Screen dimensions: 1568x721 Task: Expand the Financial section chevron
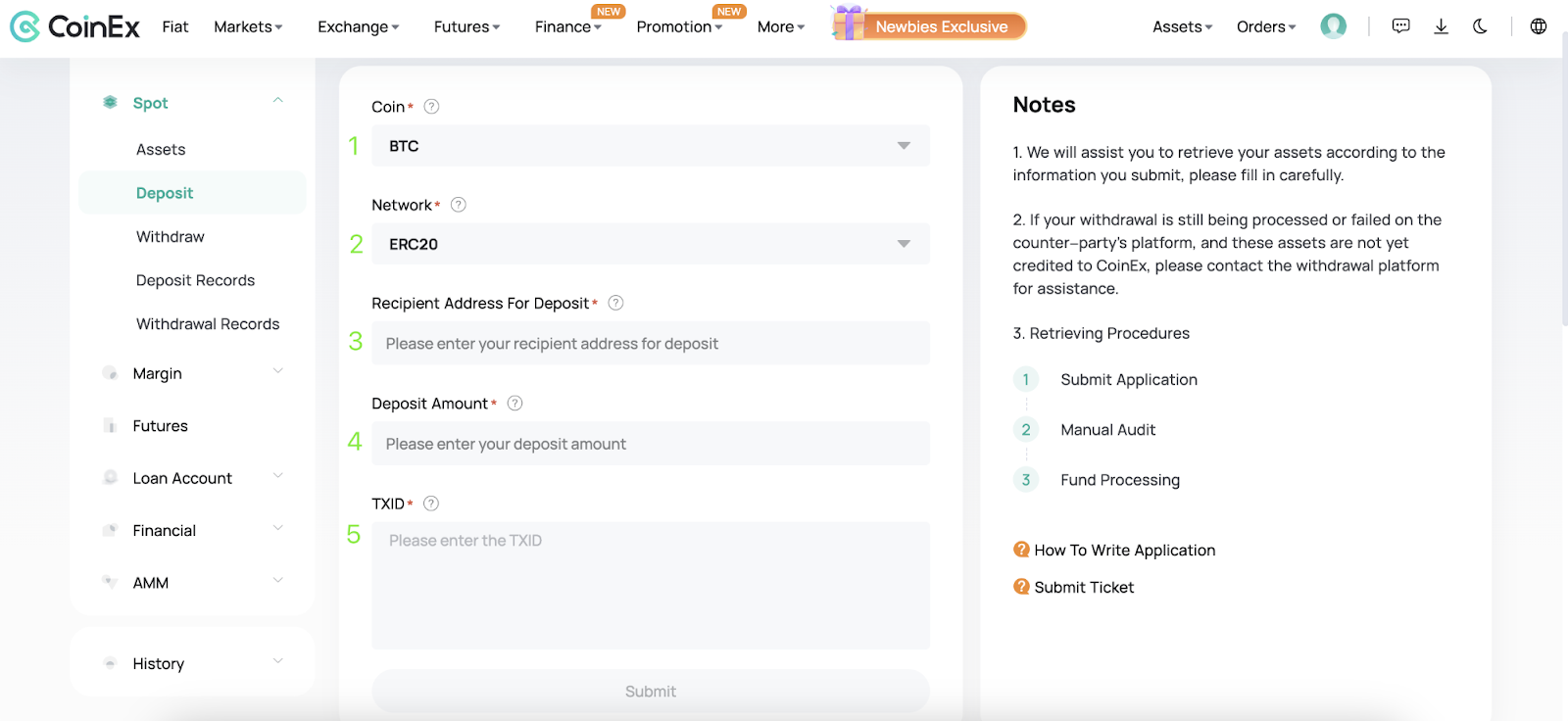click(278, 528)
